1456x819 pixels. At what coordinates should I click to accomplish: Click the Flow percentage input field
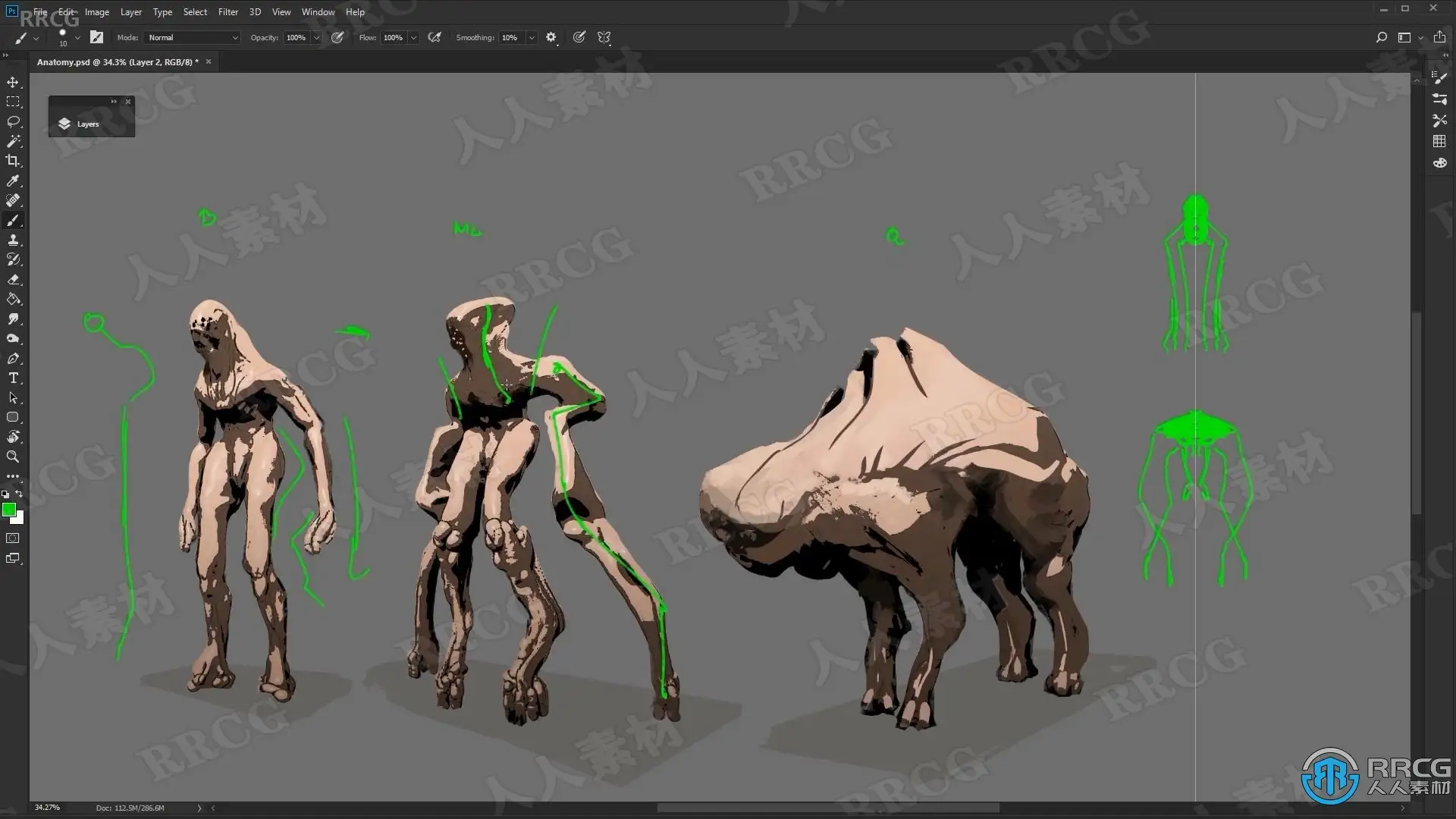tap(393, 37)
